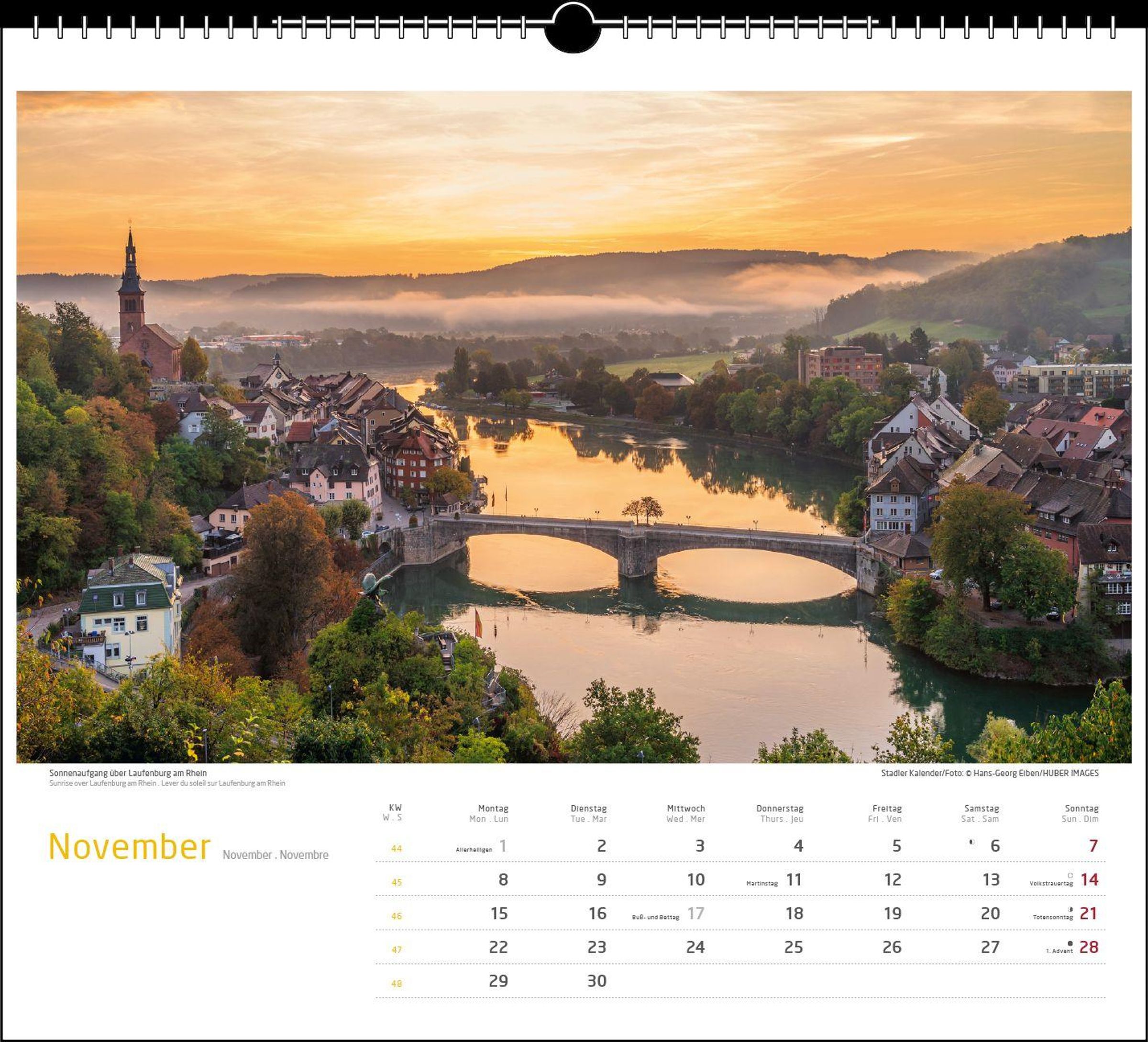
Task: Click week number 44 label
Action: pos(397,848)
